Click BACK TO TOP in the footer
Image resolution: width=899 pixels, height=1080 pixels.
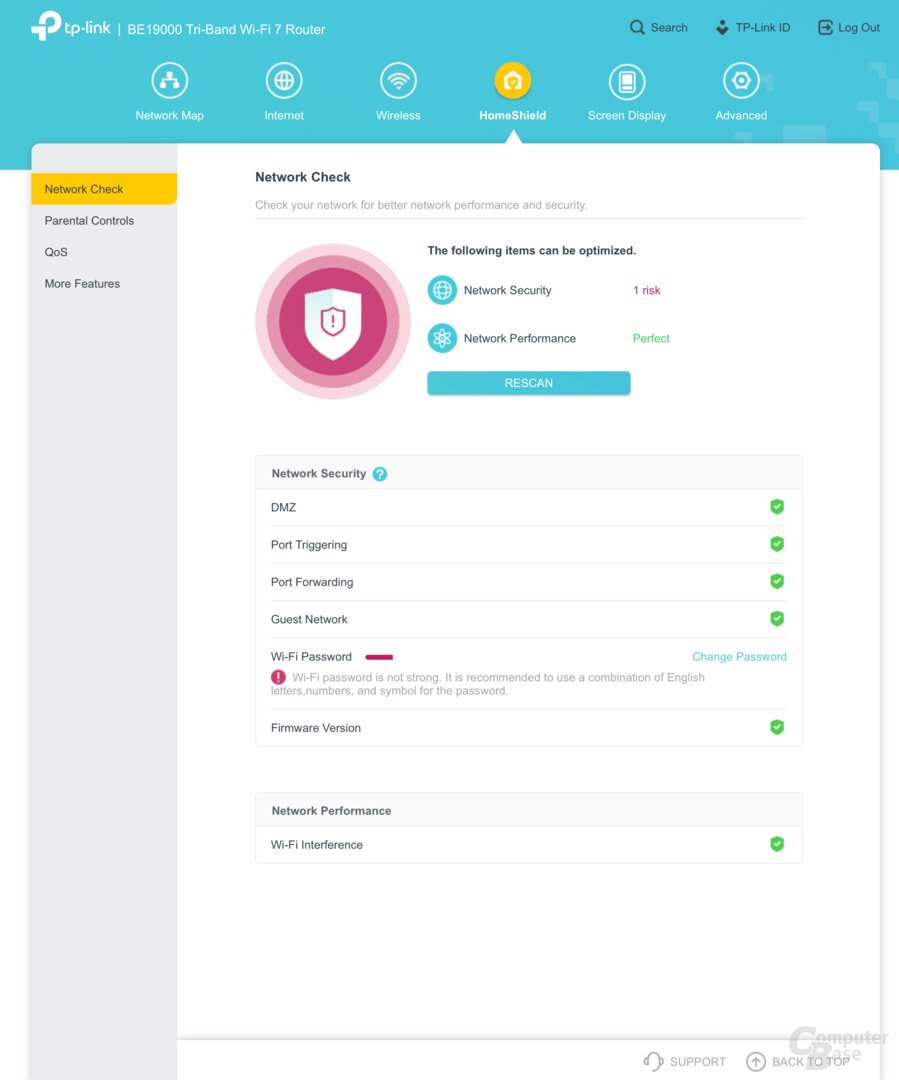(x=798, y=1062)
